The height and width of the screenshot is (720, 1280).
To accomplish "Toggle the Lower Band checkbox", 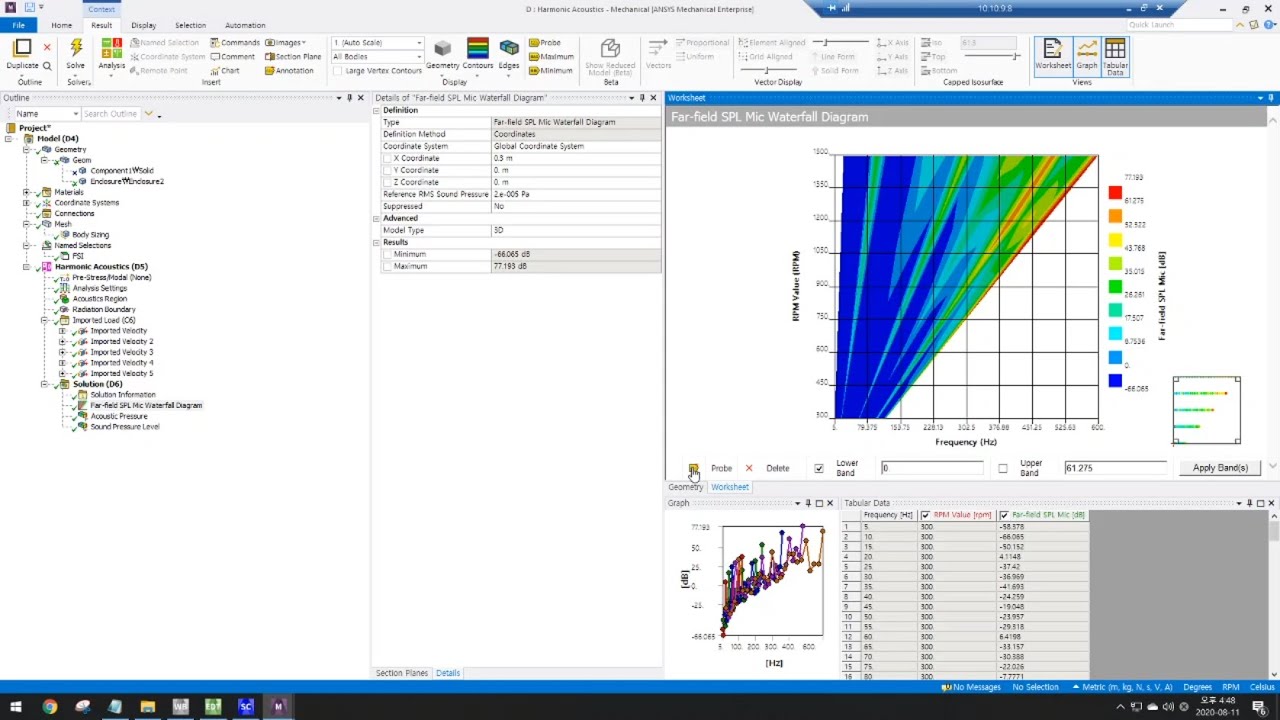I will click(x=819, y=468).
